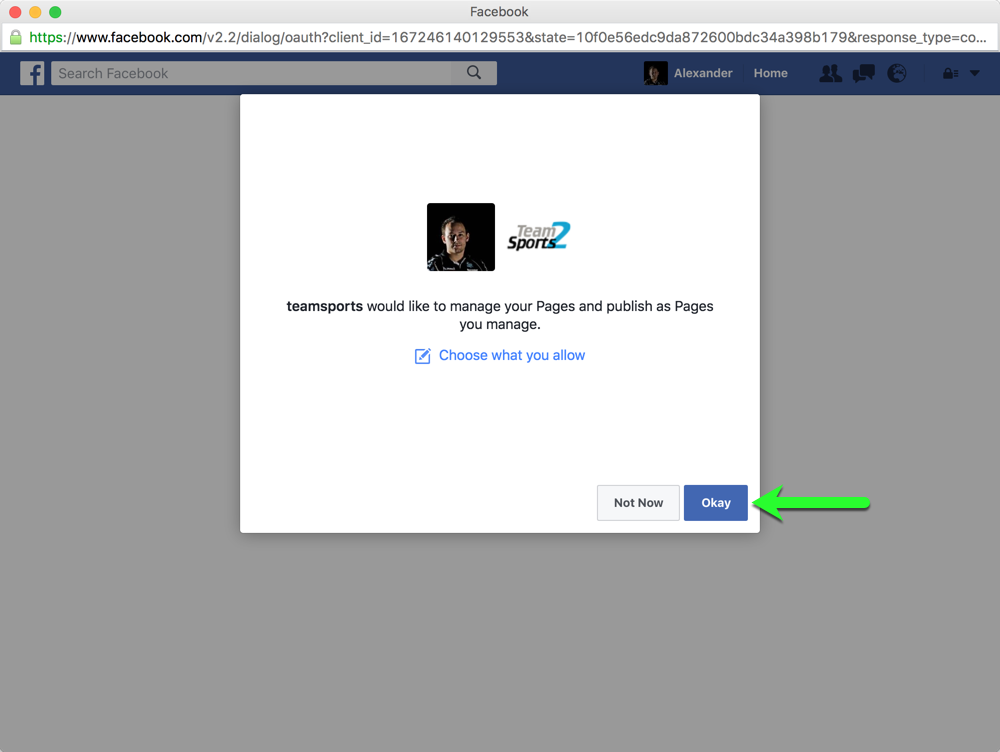Image resolution: width=1000 pixels, height=752 pixels.
Task: Open the notifications globe icon
Action: coord(897,73)
